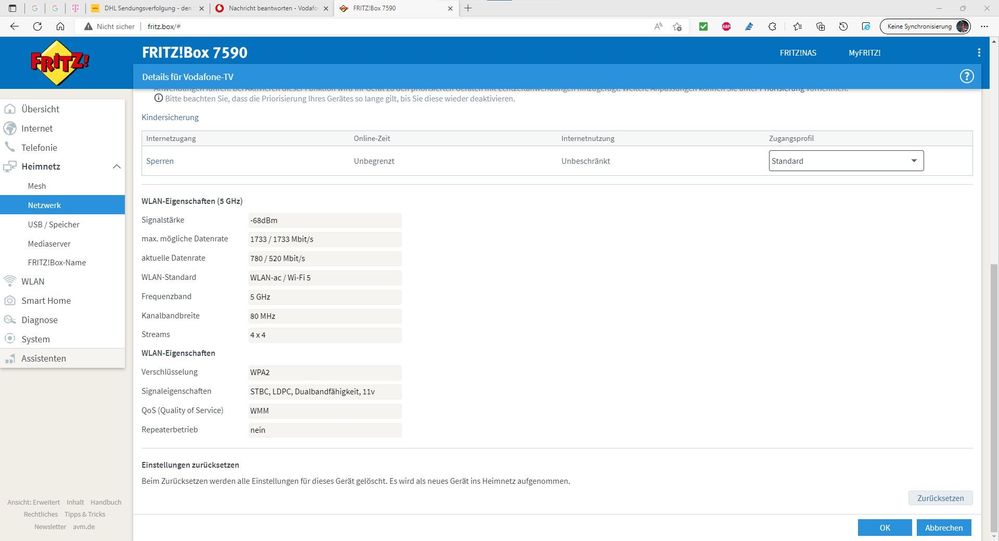
Task: Click the Inhalt footer link
Action: pyautogui.click(x=75, y=502)
